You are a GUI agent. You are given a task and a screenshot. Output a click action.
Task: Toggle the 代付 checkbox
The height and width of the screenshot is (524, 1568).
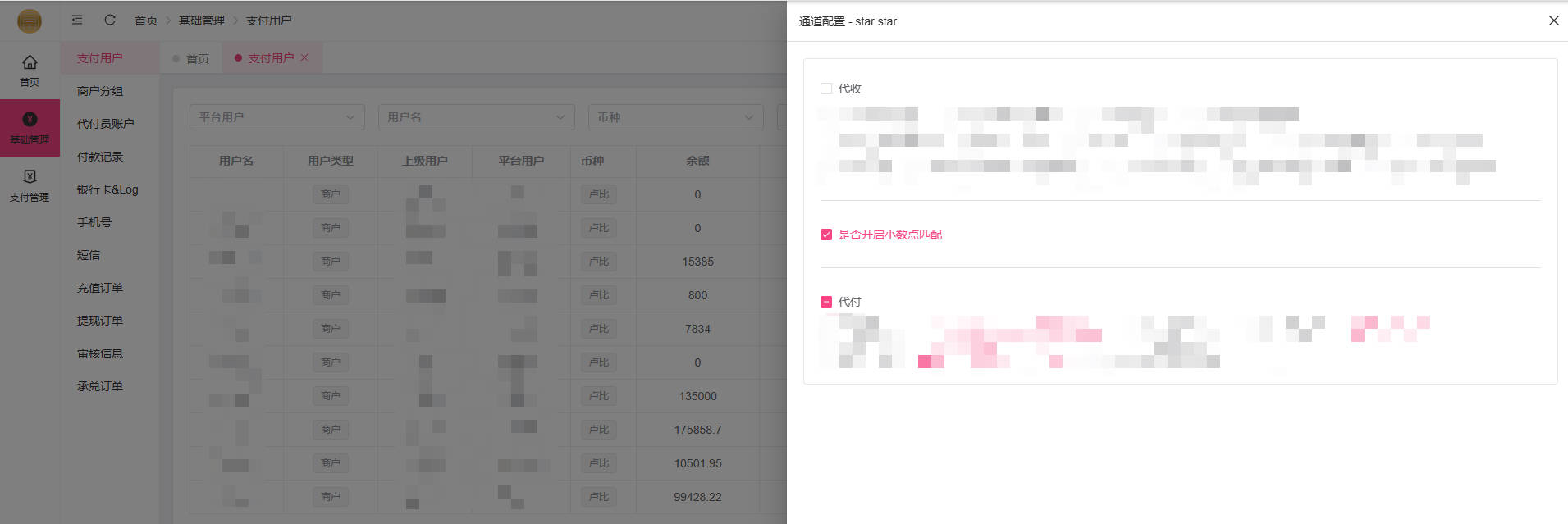coord(826,302)
